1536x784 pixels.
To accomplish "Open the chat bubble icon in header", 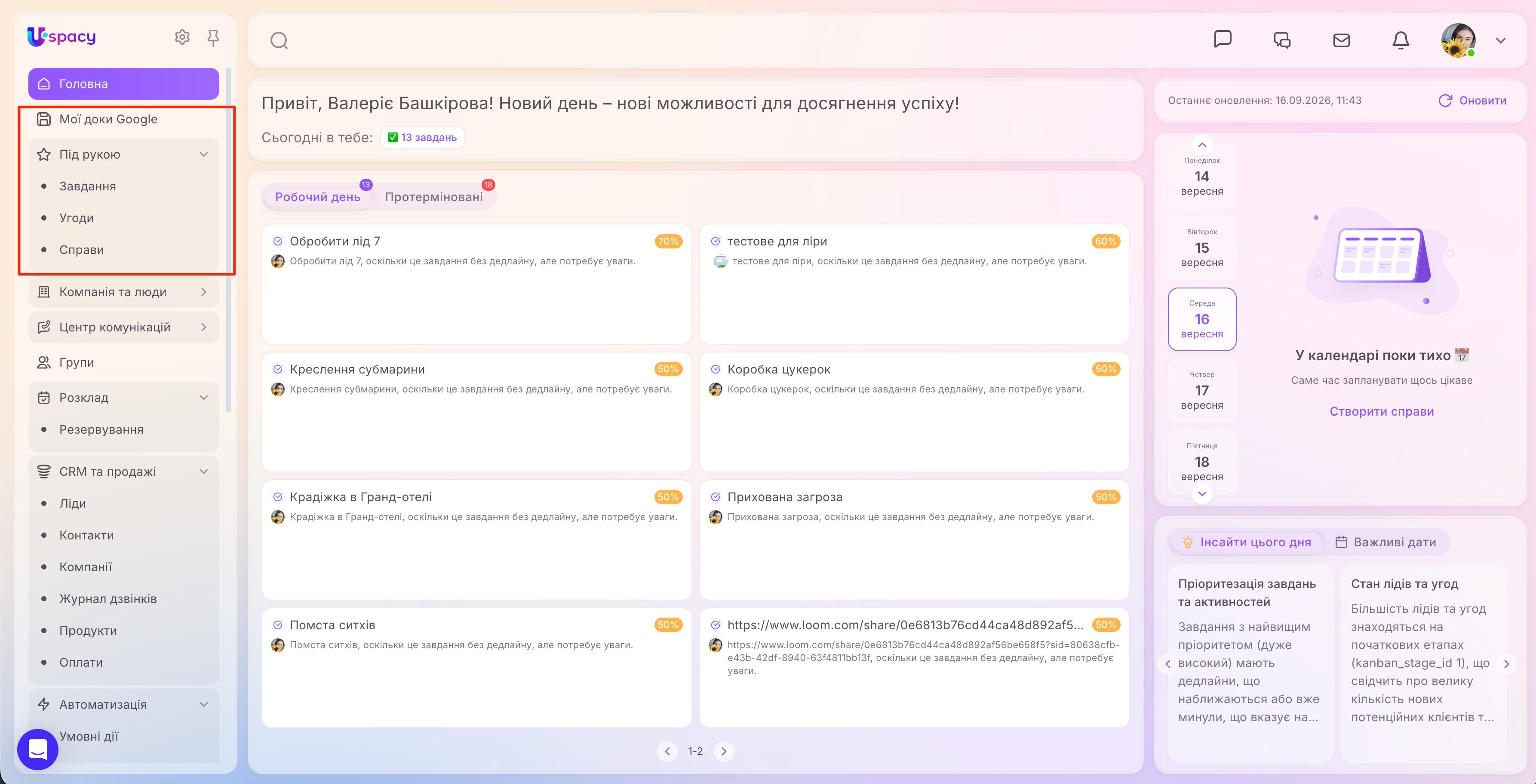I will point(1223,40).
